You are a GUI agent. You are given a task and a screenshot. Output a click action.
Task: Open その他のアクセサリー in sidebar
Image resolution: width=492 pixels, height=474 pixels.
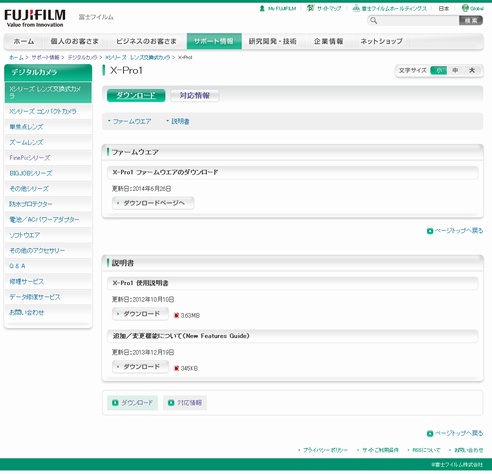pos(48,250)
